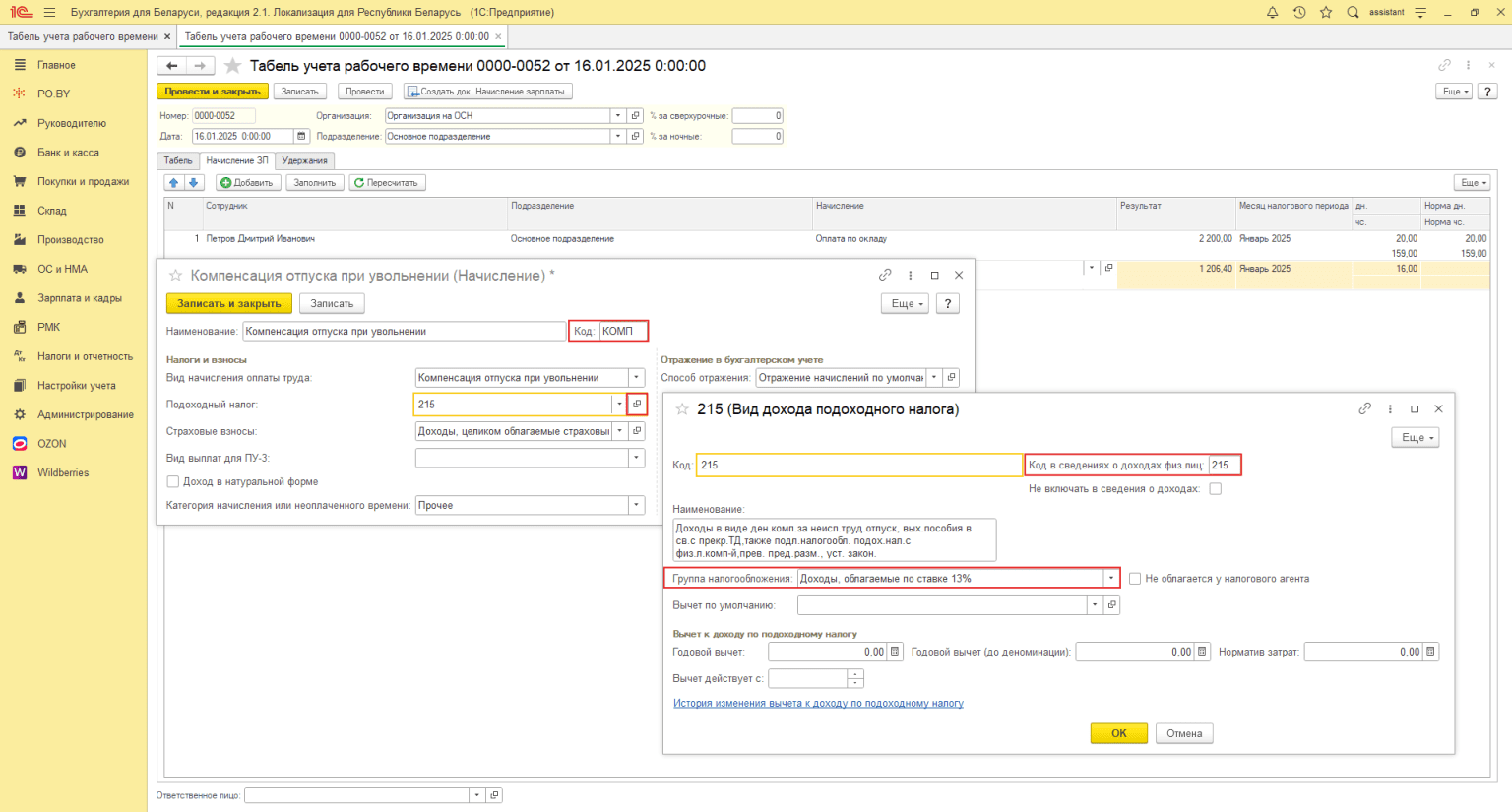Click the notifications bell icon

tap(1272, 12)
